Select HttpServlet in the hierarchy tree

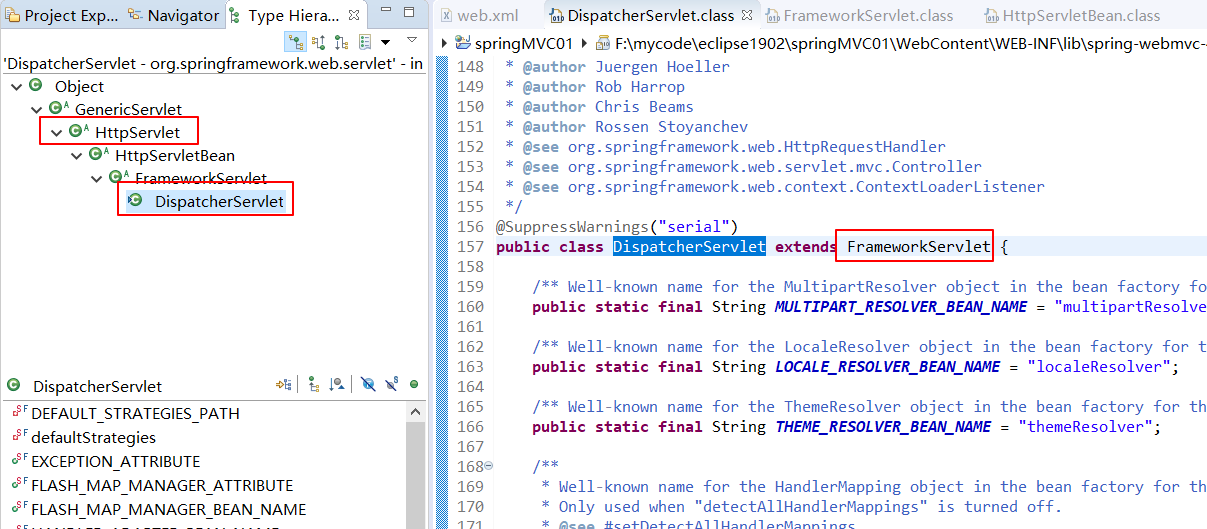click(138, 132)
